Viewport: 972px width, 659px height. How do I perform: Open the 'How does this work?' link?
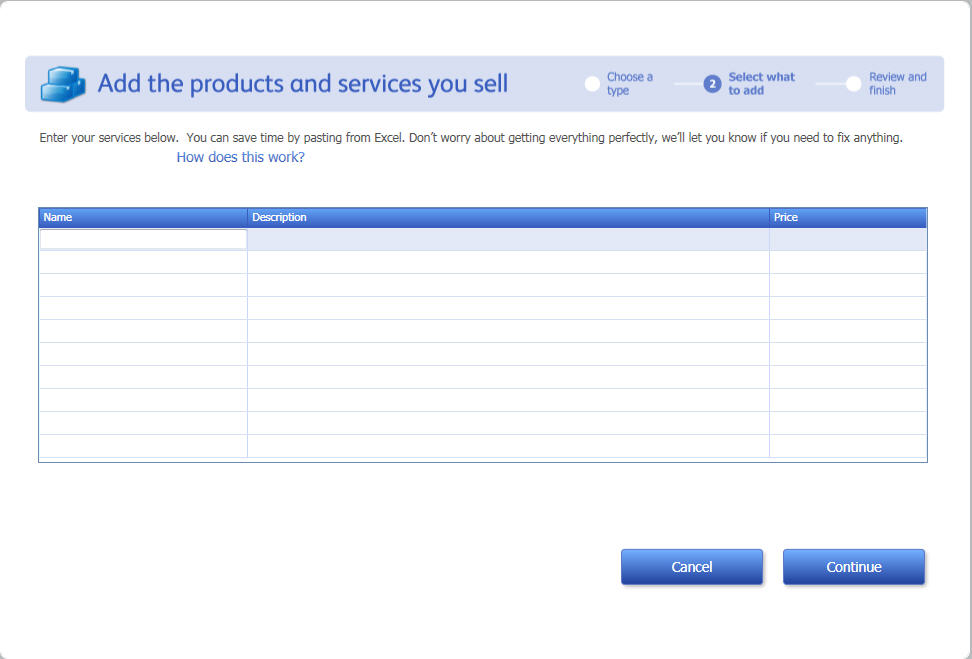coord(240,158)
